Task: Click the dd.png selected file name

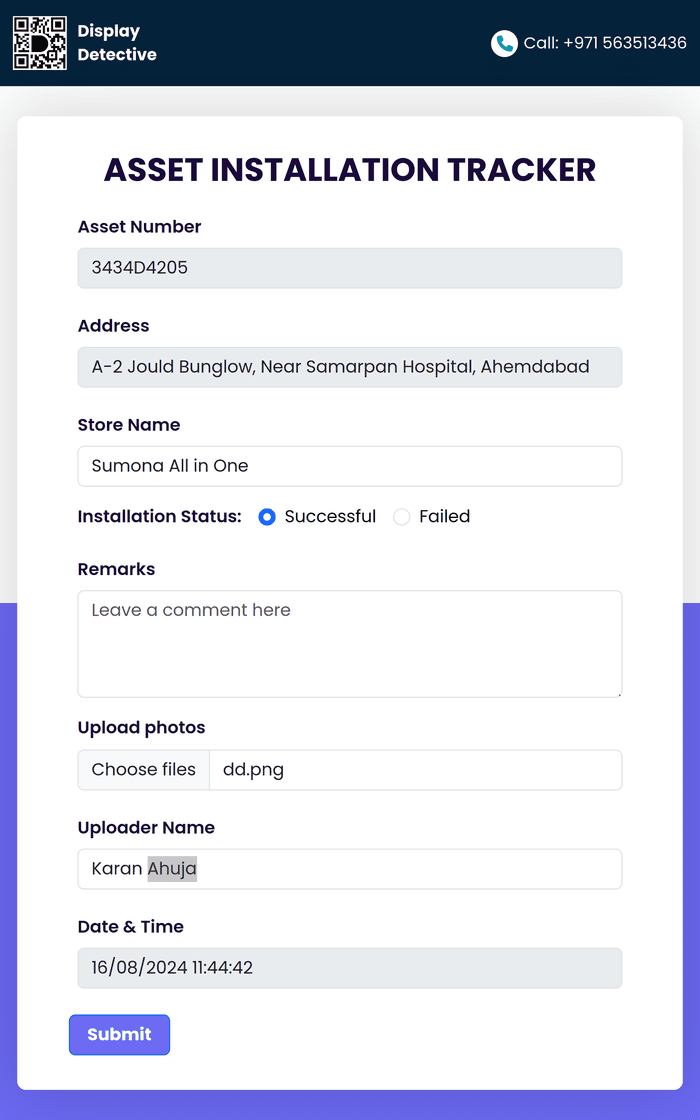Action: click(x=254, y=770)
